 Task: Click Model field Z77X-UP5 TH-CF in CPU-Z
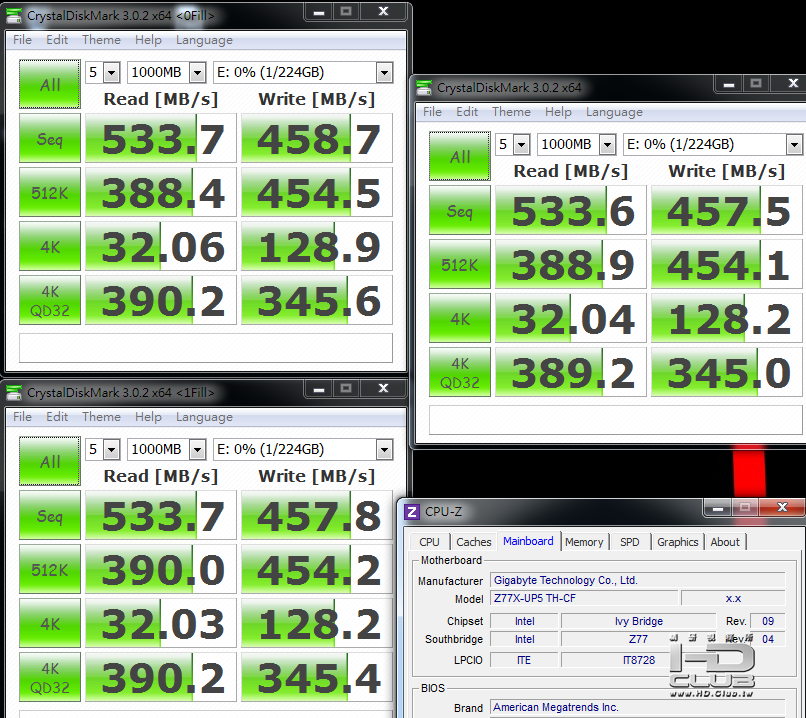tap(584, 599)
